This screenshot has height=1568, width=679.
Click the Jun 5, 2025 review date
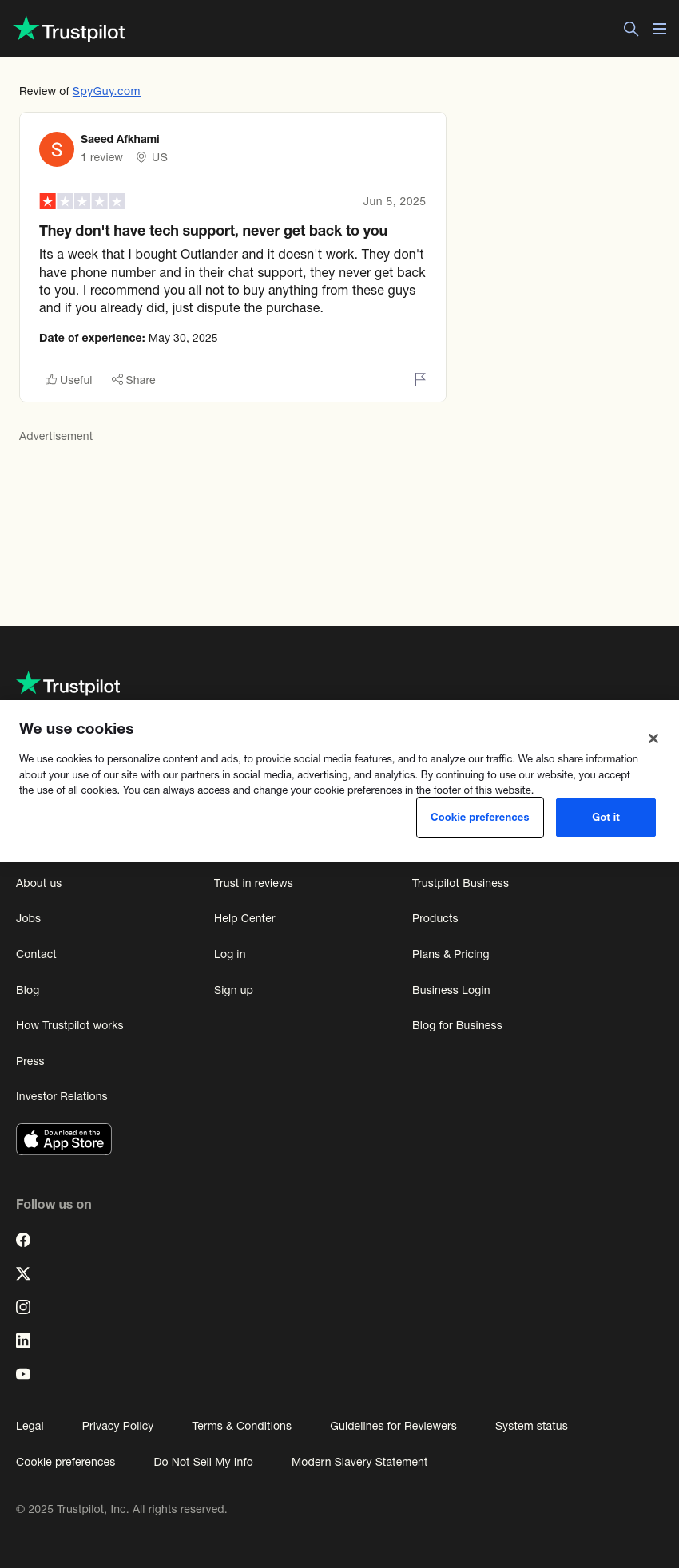(x=395, y=201)
